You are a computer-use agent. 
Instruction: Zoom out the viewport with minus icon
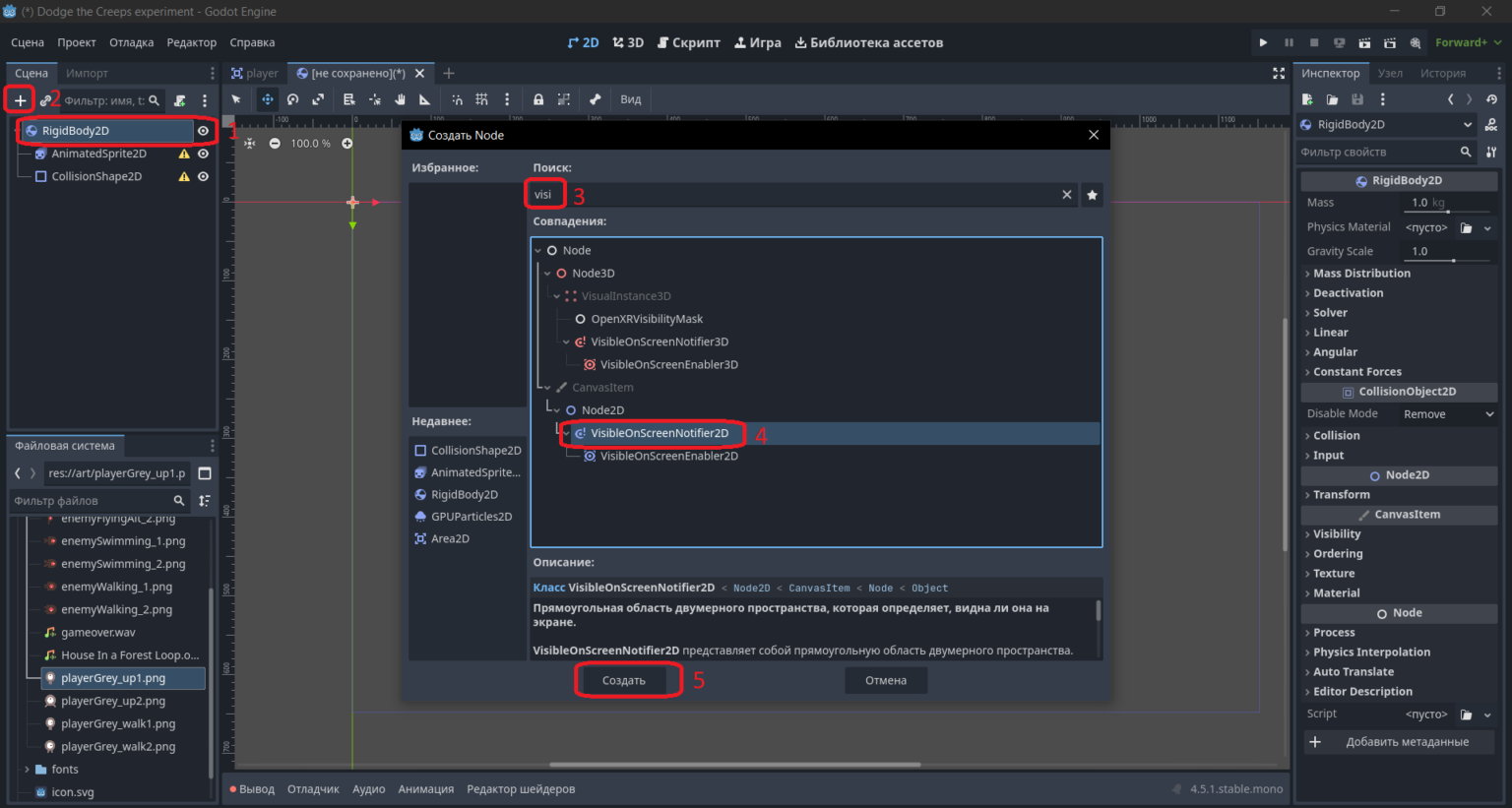(x=275, y=144)
